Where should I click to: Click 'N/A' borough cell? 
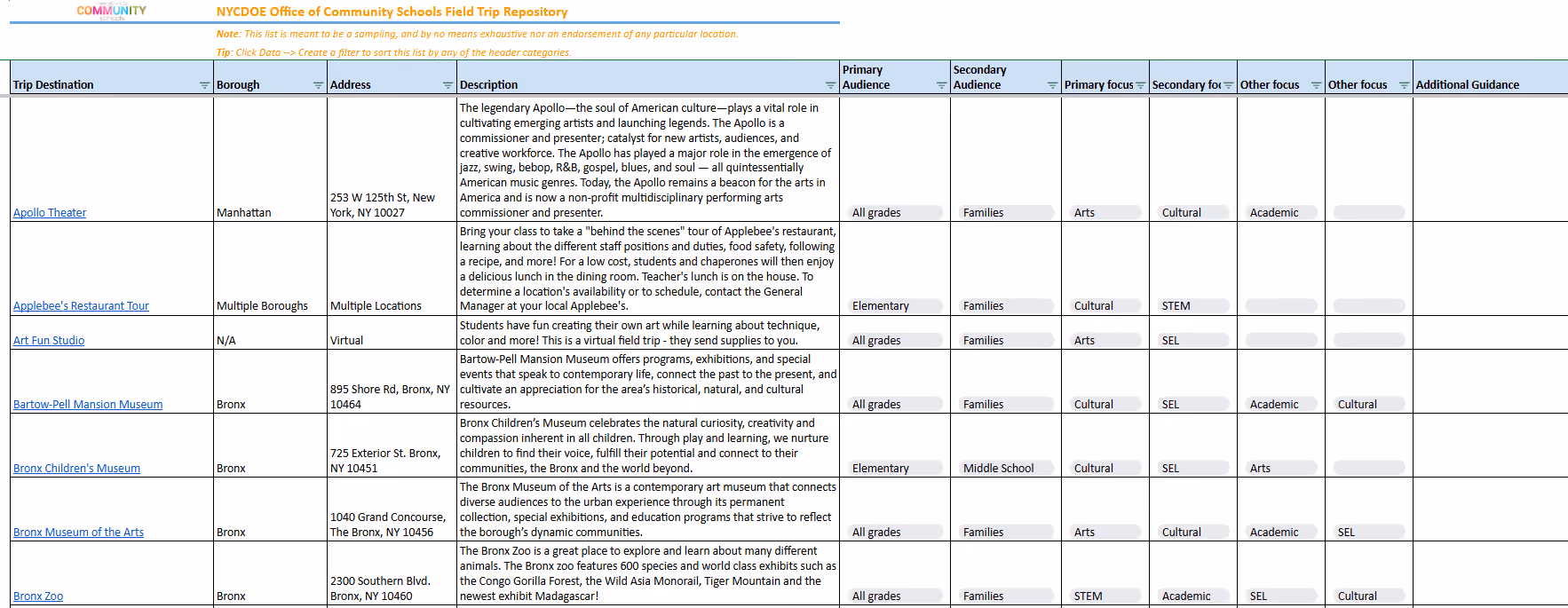pyautogui.click(x=270, y=333)
